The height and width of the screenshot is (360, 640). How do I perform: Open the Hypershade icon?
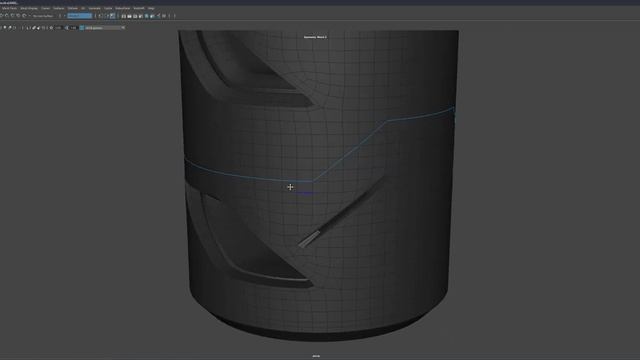147,16
